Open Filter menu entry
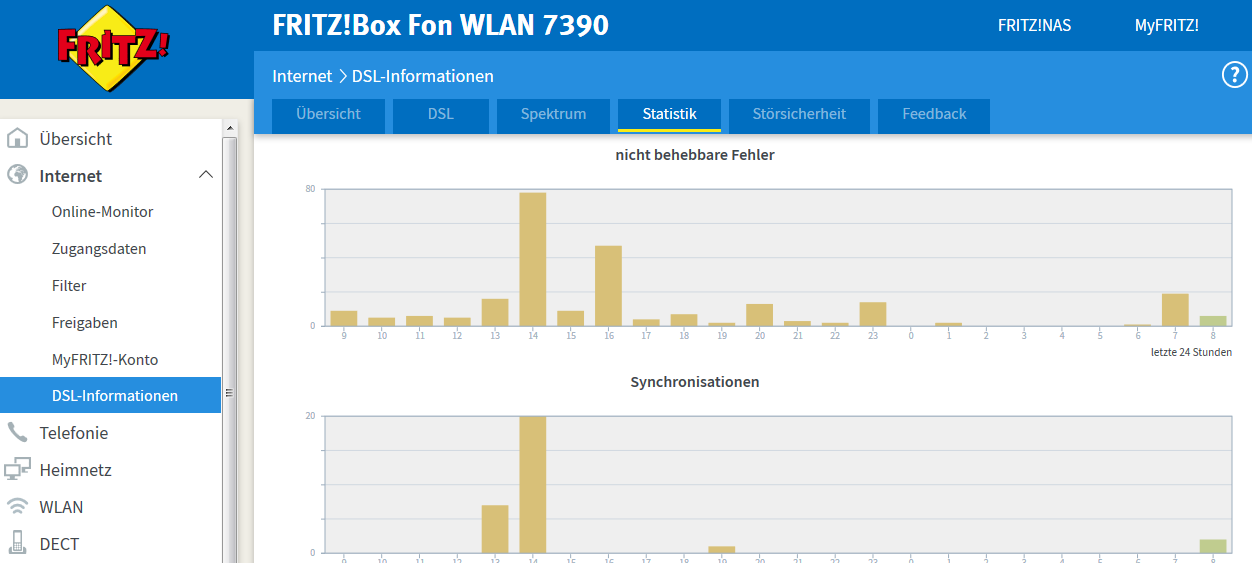Screen dimensions: 1252x563 pos(69,286)
